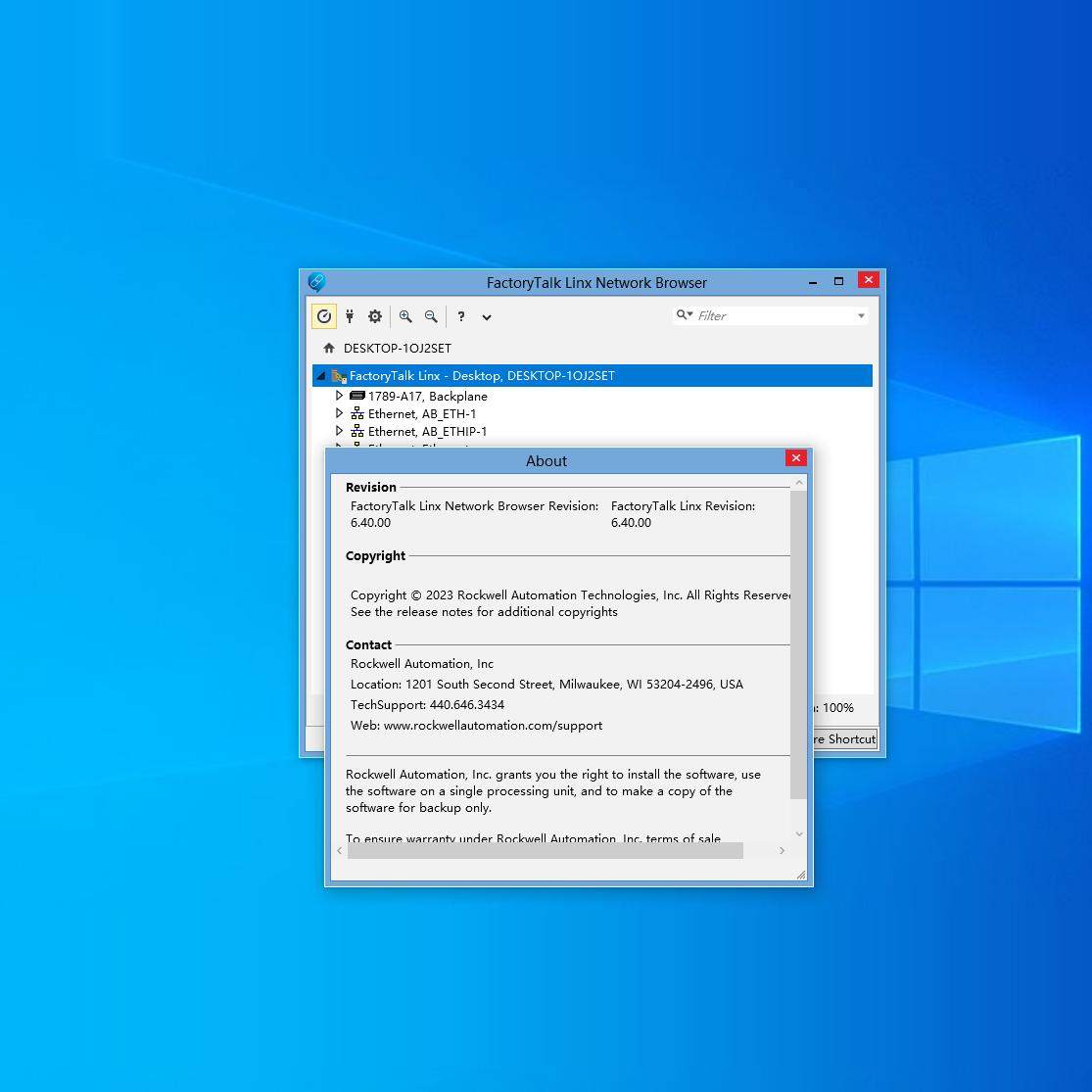Click the Location: 1201 South Second Street line
The width and height of the screenshot is (1092, 1092).
[x=546, y=685]
